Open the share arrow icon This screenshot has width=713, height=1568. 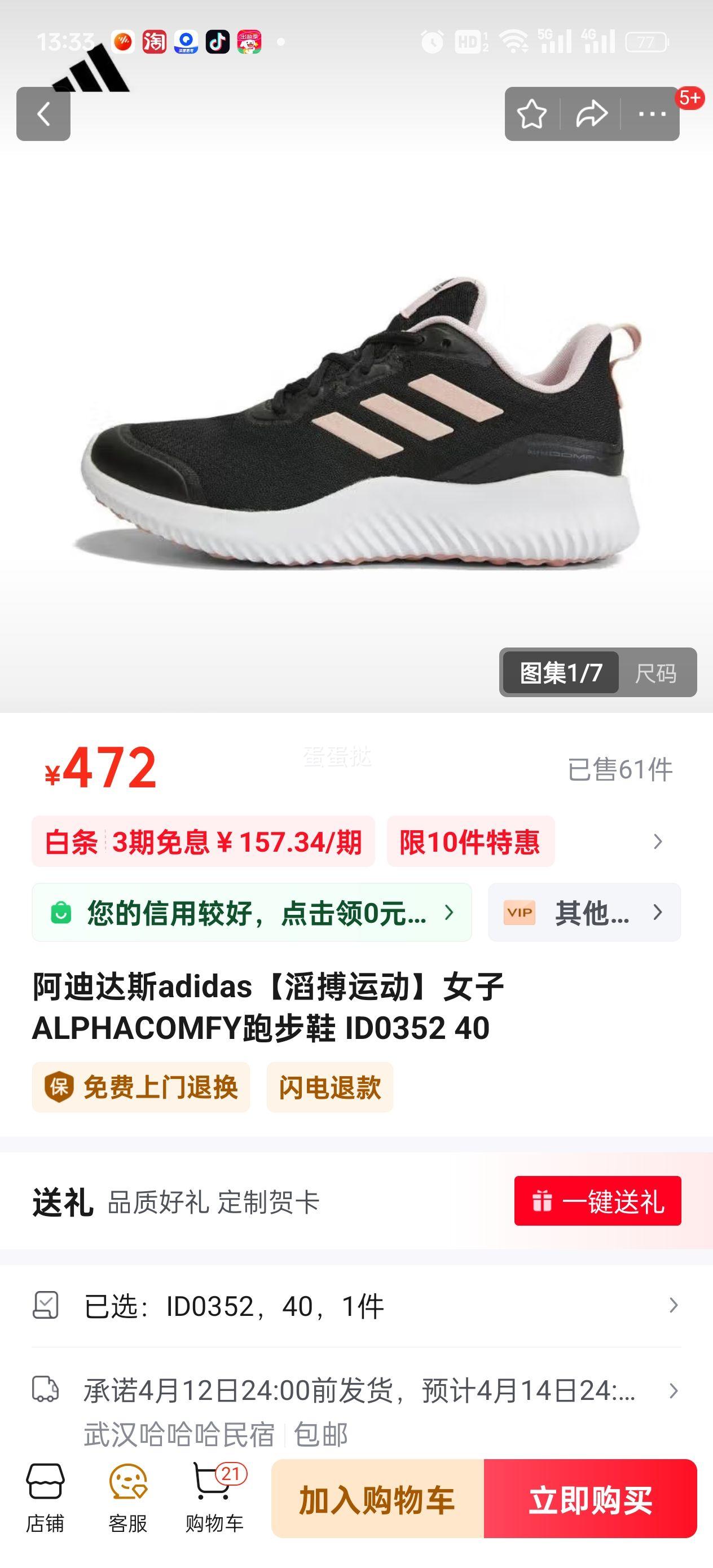[x=592, y=114]
